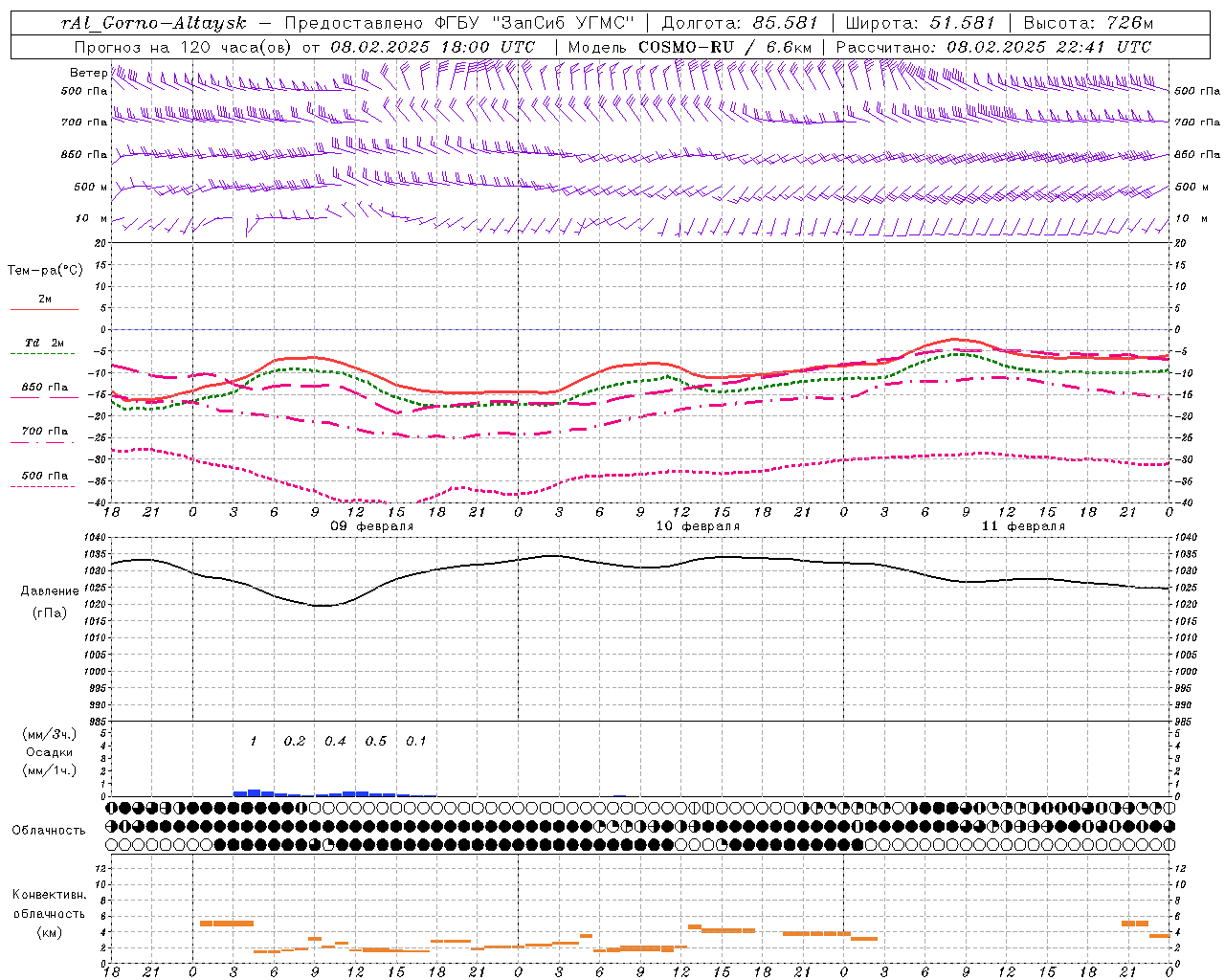The image size is (1225, 980).
Task: Select the longitude value 85.581
Action: pyautogui.click(x=785, y=23)
